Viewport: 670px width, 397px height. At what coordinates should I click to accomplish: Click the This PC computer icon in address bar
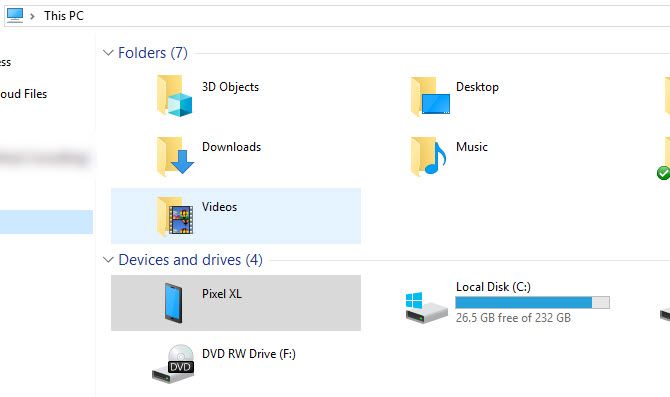click(15, 15)
